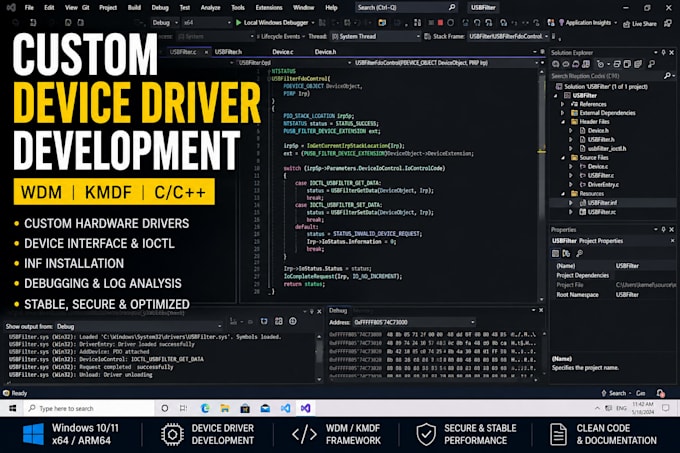
Task: Launch Microsoft Edge from the taskbar
Action: [x=205, y=408]
